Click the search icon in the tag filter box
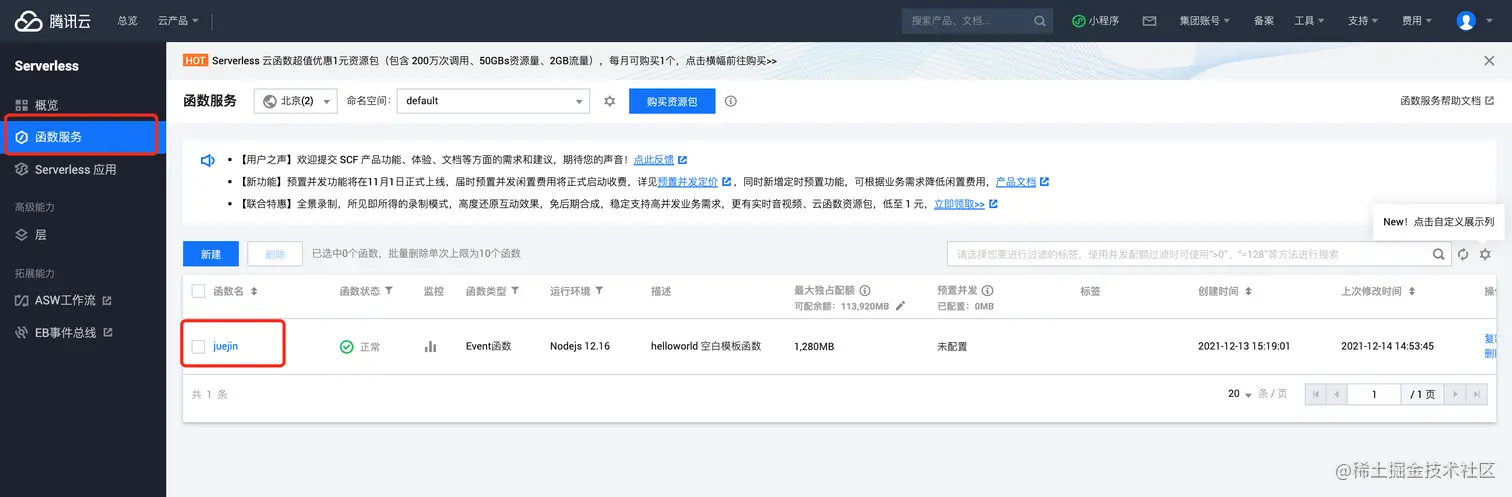 [1439, 254]
